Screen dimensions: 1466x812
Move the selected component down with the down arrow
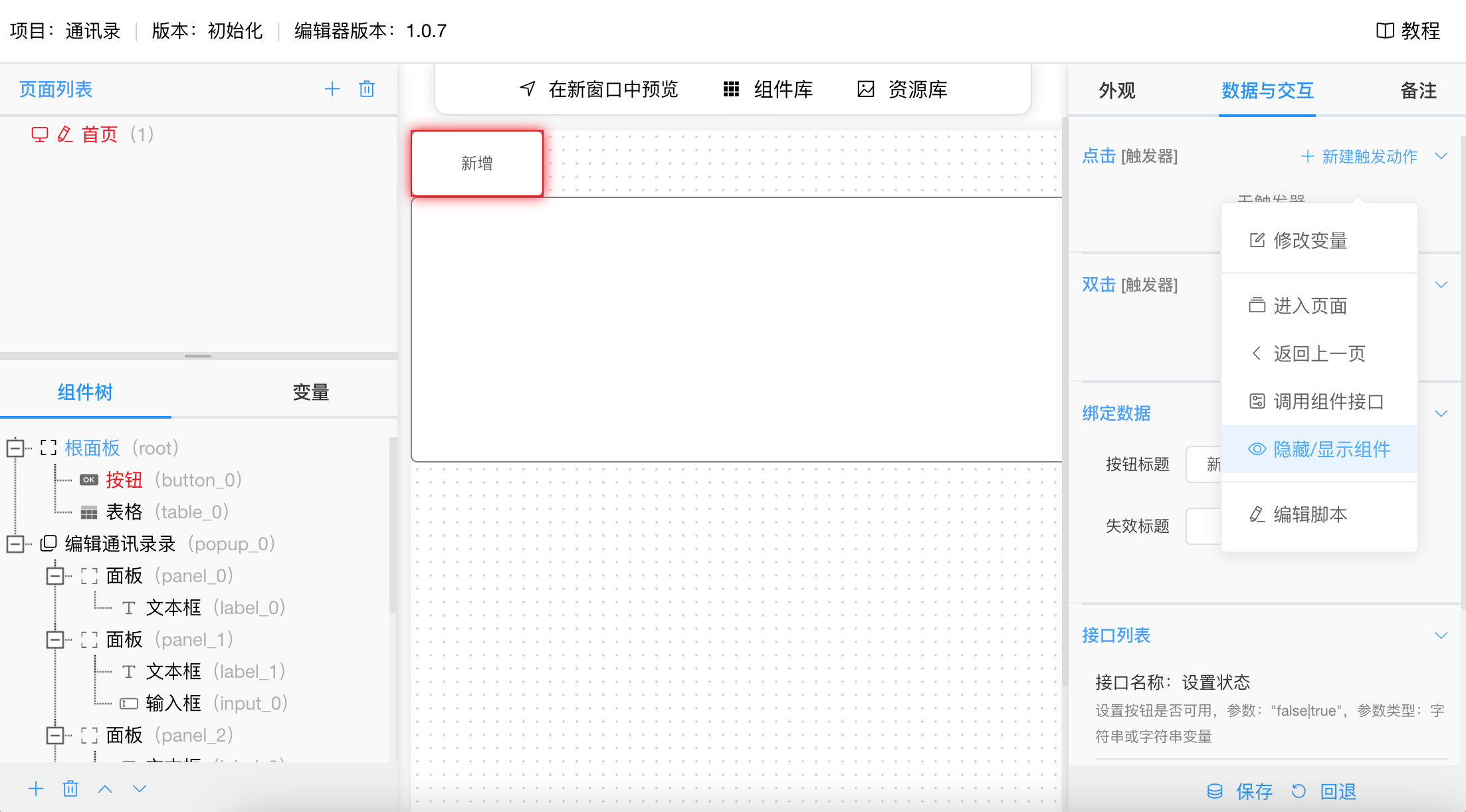[140, 789]
